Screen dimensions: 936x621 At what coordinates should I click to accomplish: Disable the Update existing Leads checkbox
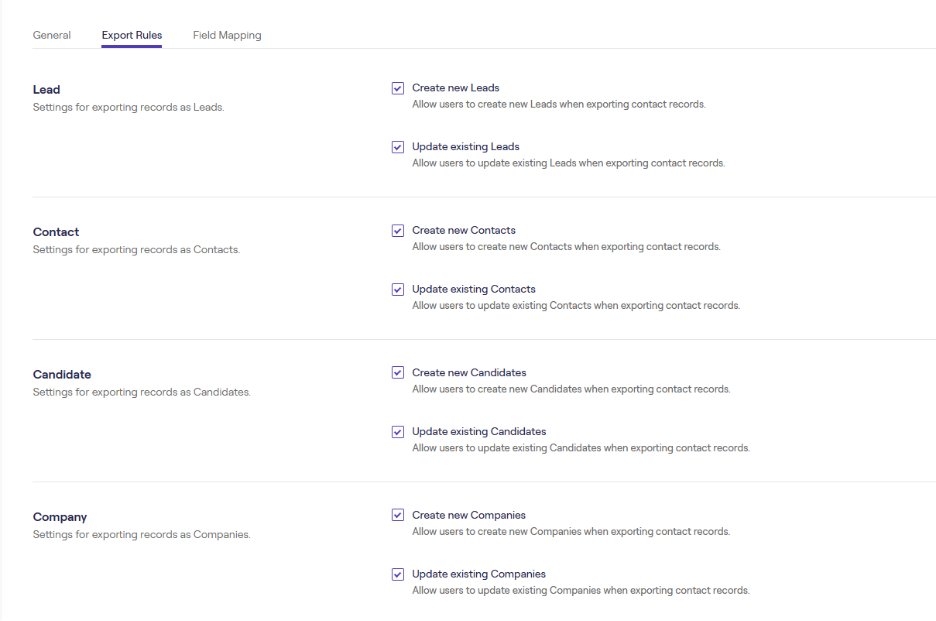coord(398,147)
